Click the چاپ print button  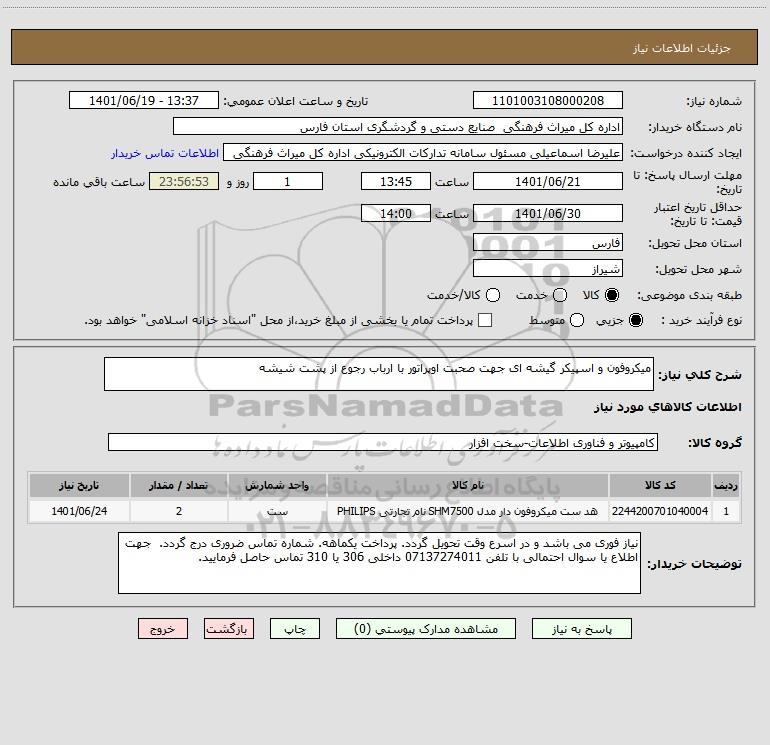295,629
